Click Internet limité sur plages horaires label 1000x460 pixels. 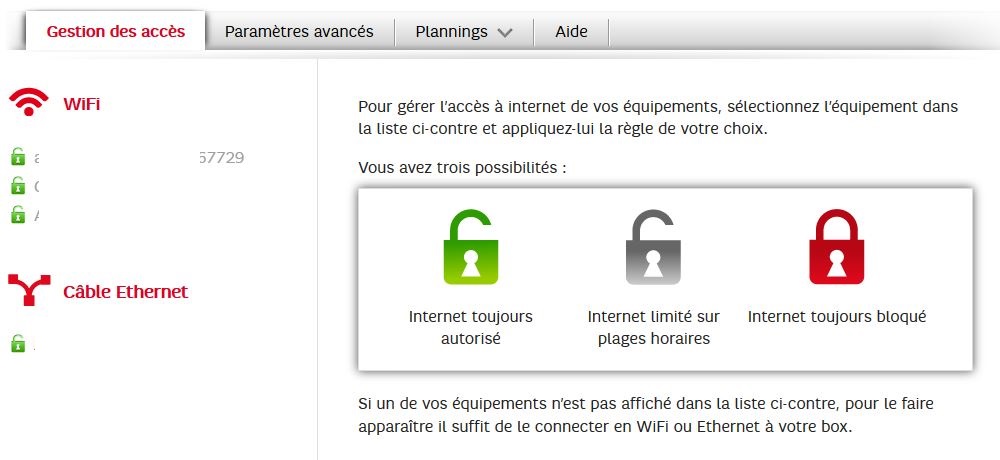(x=654, y=327)
